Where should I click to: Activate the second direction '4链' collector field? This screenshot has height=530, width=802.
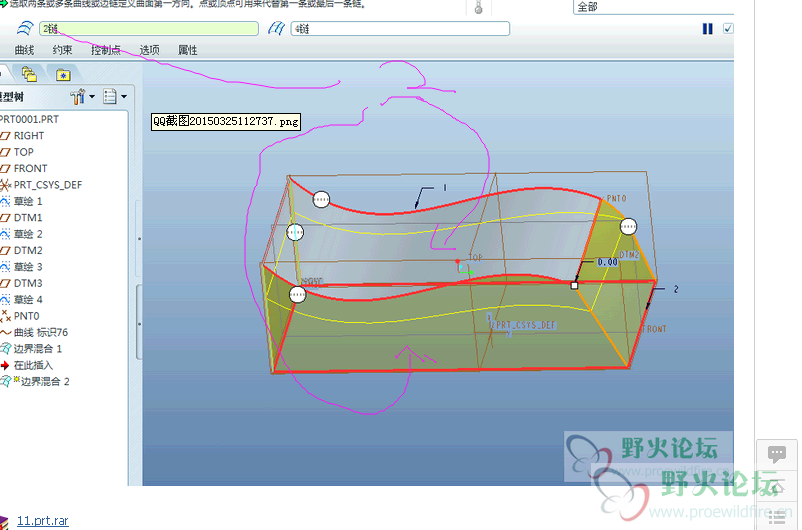[400, 29]
